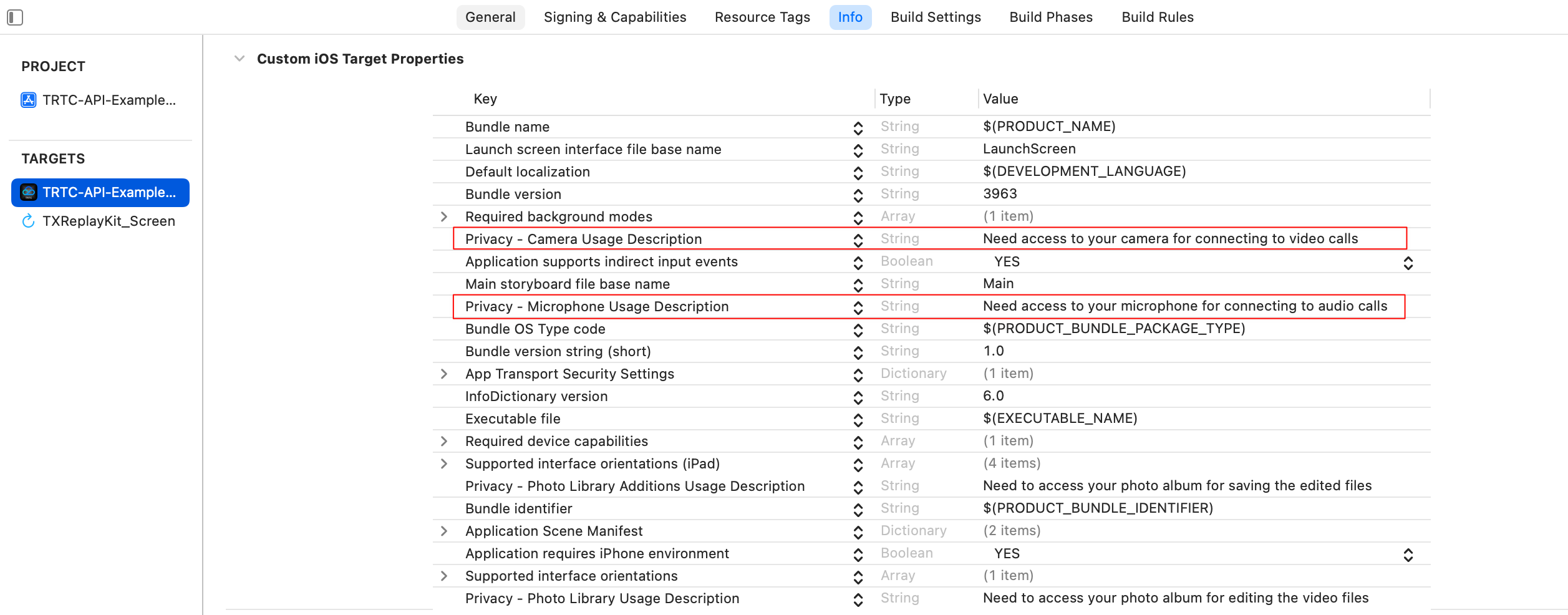1568x615 pixels.
Task: Click the key stepper for Camera Usage Description
Action: (x=858, y=240)
